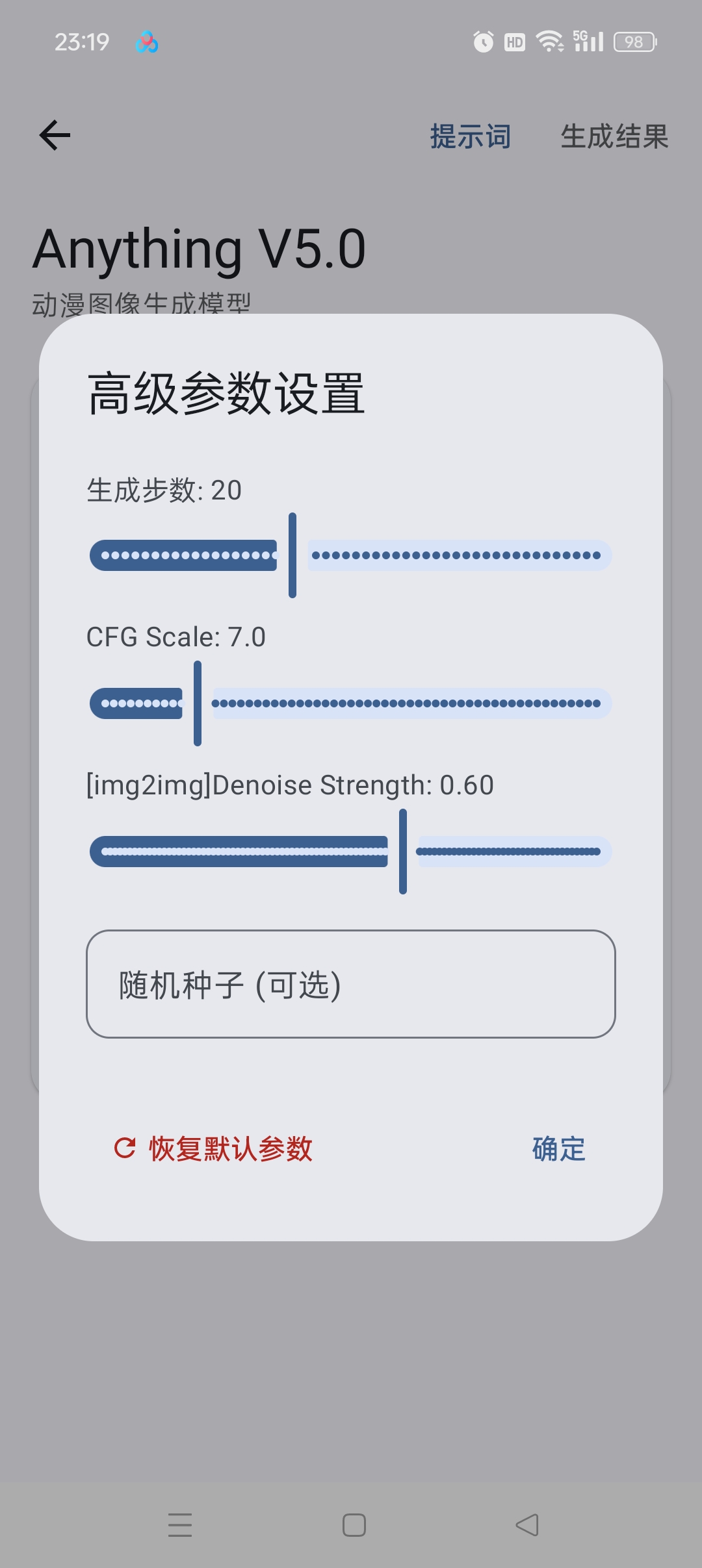Tap the HD status indicator icon

515,43
